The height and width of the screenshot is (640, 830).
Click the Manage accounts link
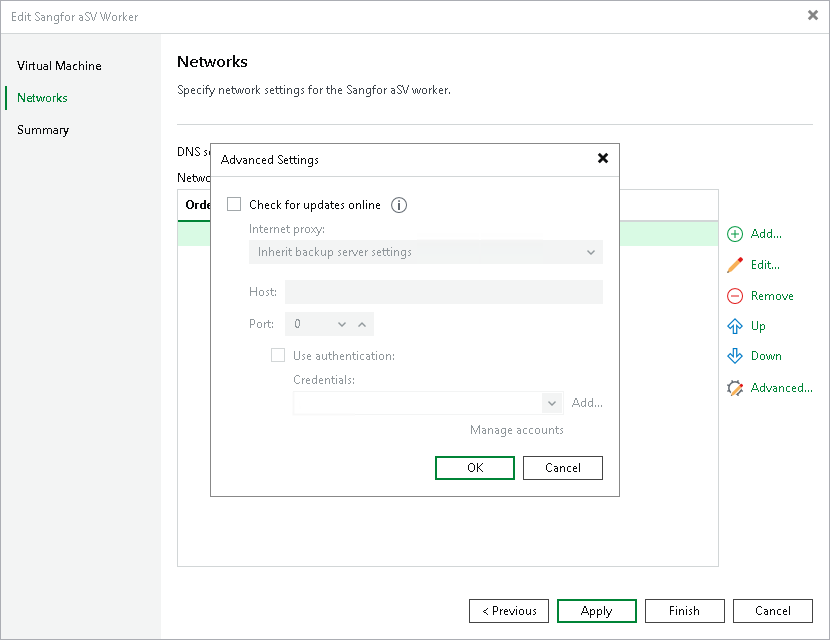click(517, 430)
